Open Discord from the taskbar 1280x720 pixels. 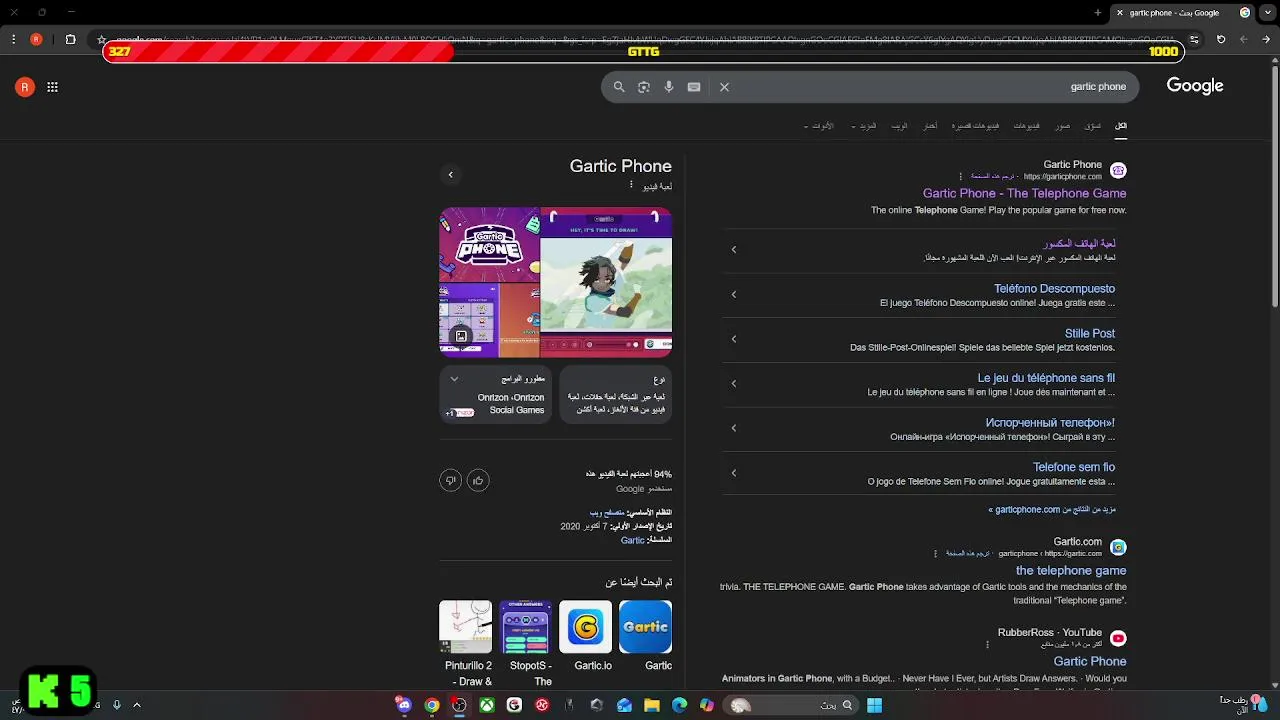point(404,705)
